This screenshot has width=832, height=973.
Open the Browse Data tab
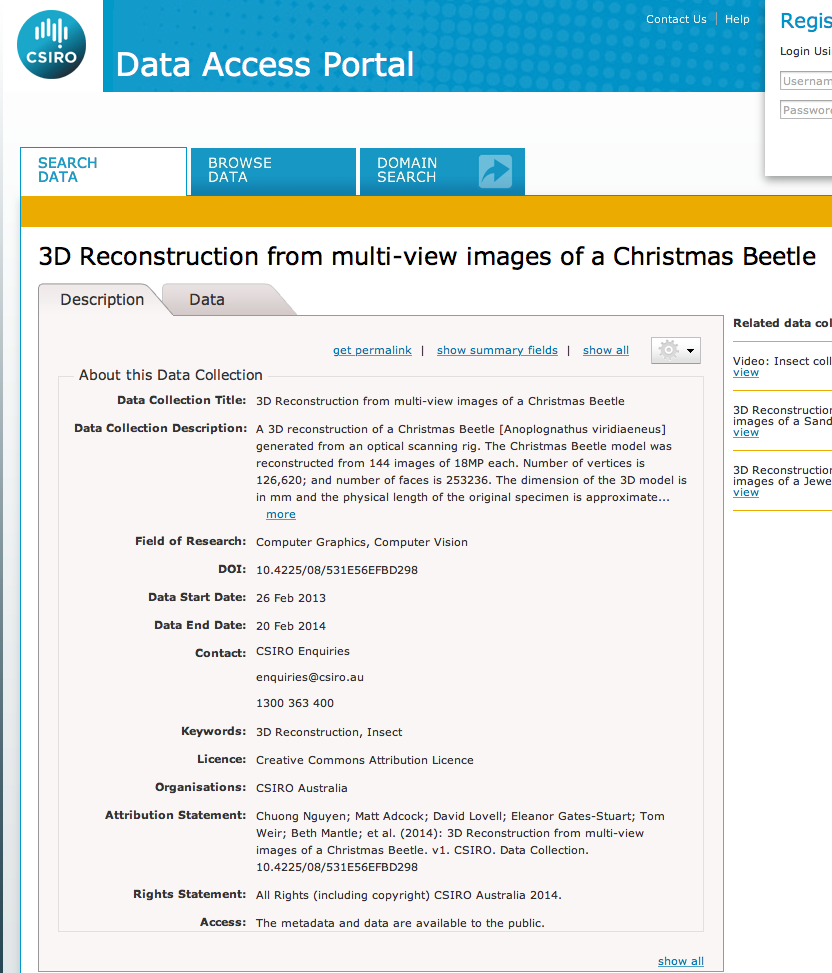pyautogui.click(x=240, y=170)
